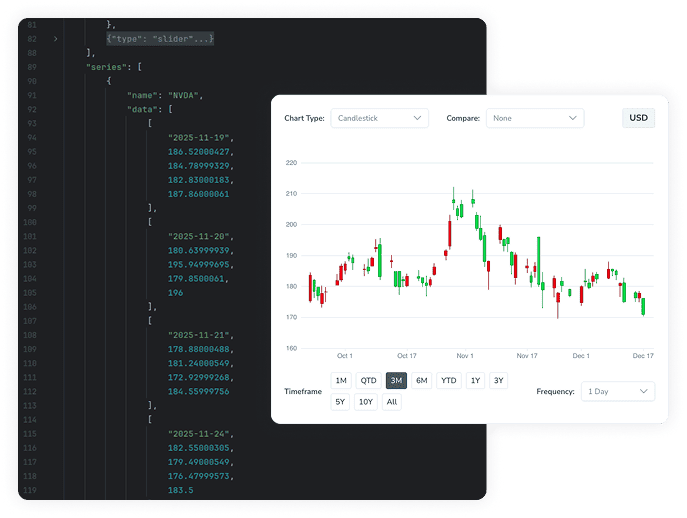The width and height of the screenshot is (687, 518).
Task: Choose the 1Y timeframe
Action: (x=475, y=380)
